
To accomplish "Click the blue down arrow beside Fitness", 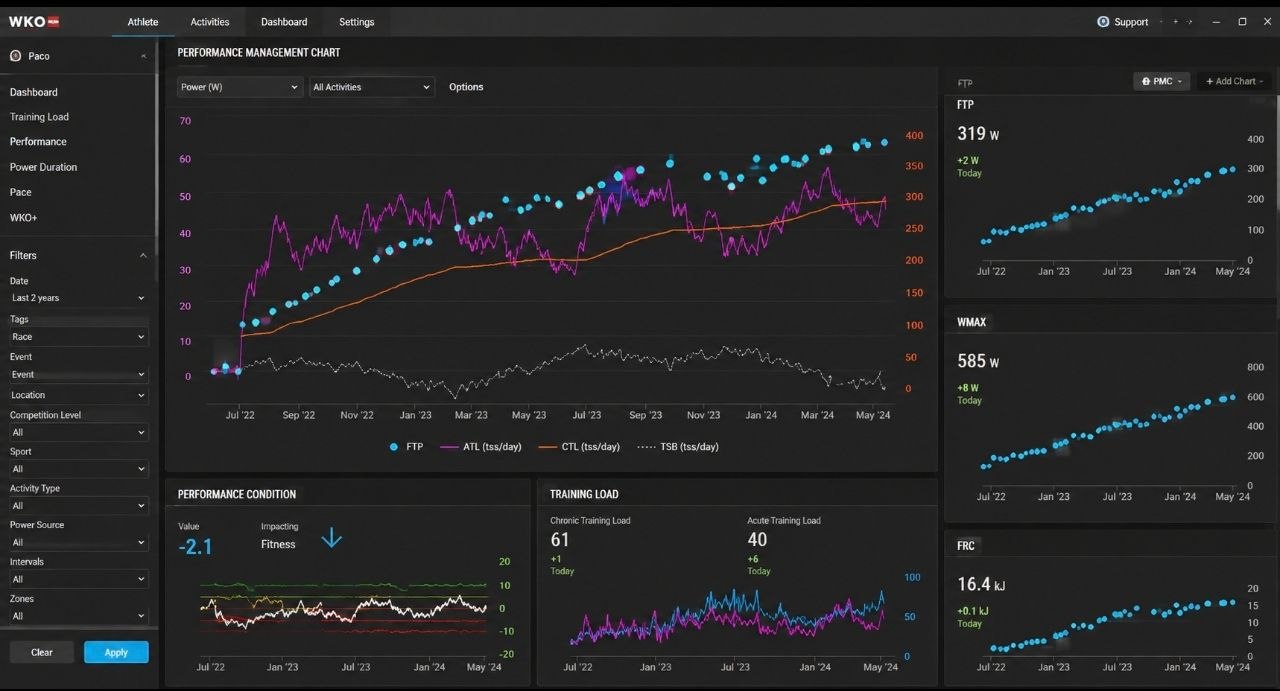I will click(331, 537).
